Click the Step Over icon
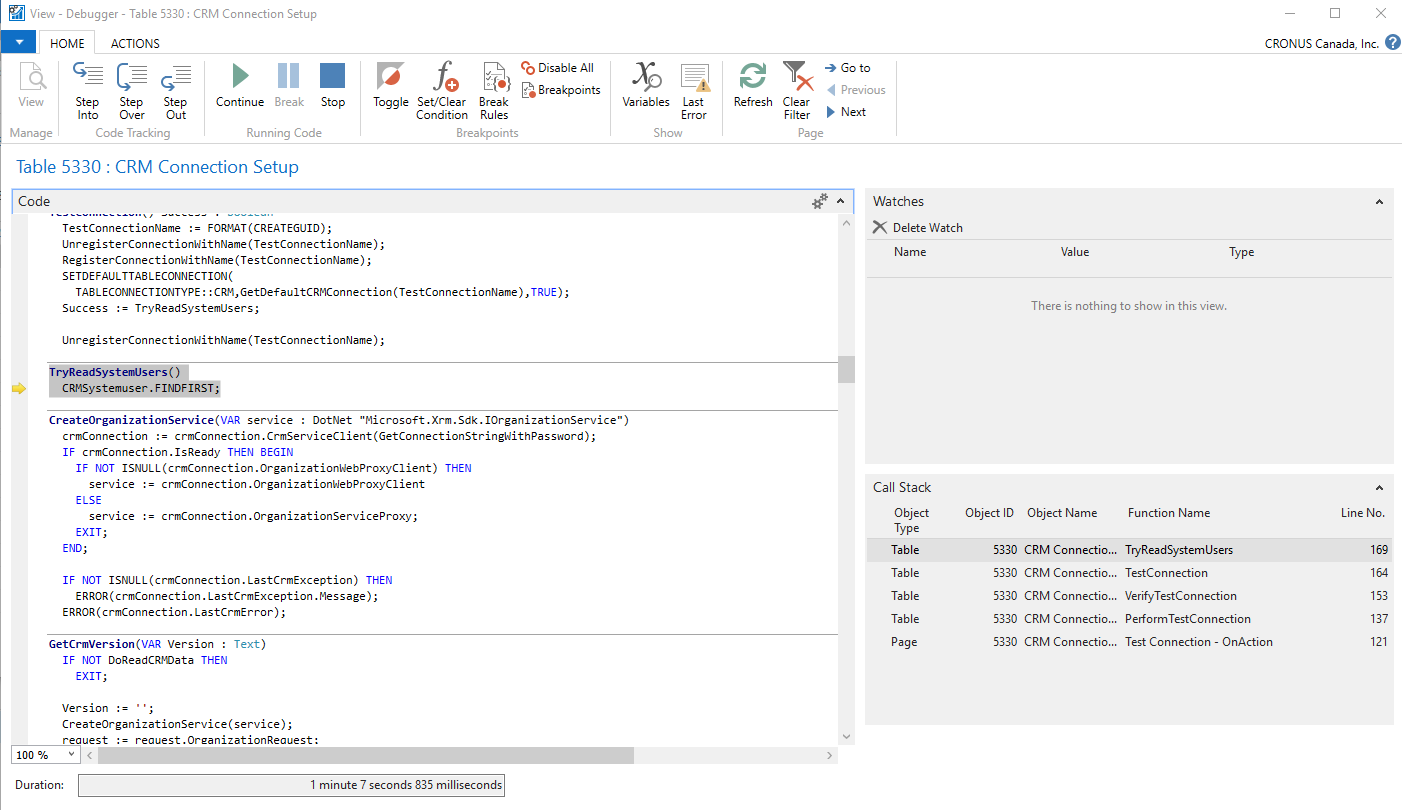The image size is (1402, 810). click(x=132, y=90)
